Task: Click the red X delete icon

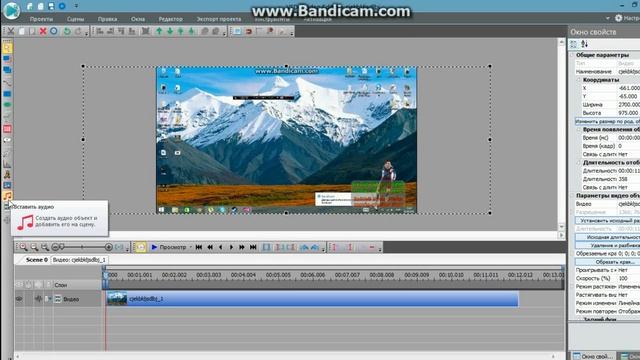Action: [43, 31]
